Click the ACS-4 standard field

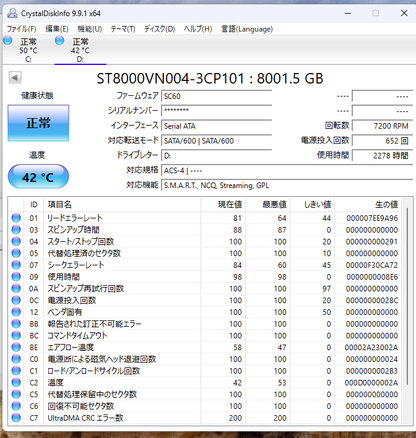point(287,171)
